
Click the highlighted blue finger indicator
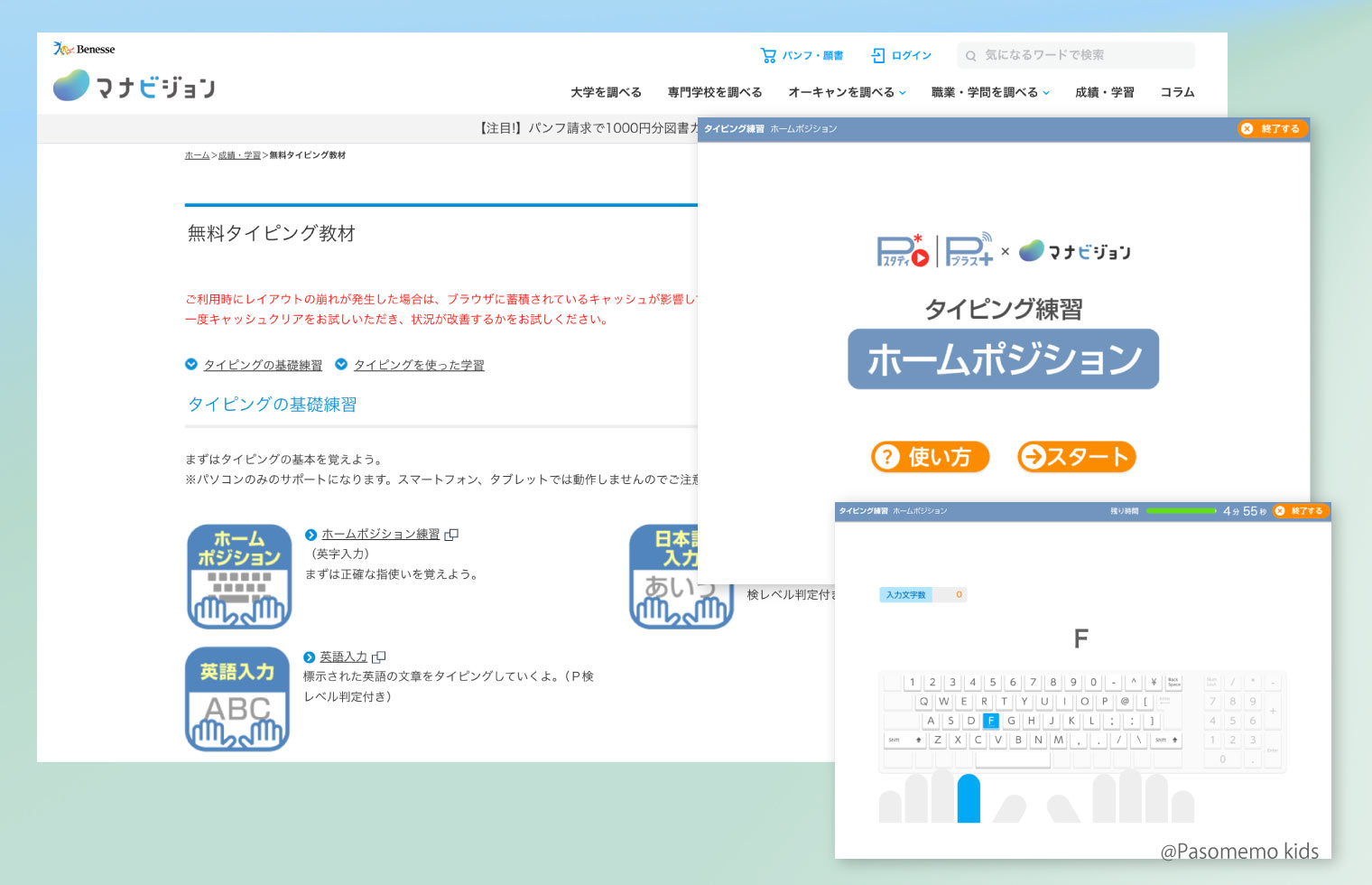[x=969, y=797]
